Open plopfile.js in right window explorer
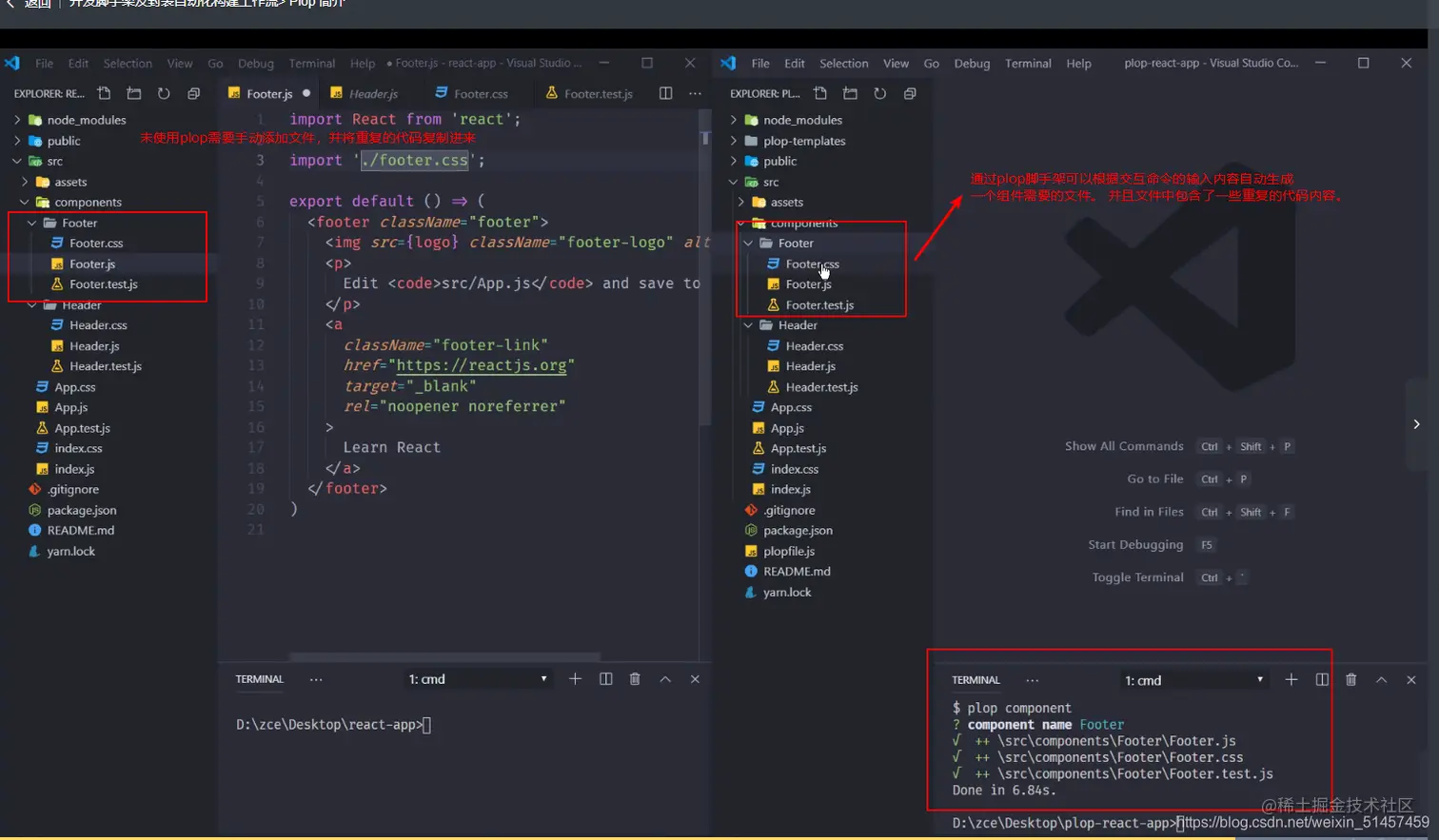Screen dimensions: 1439x840 tap(789, 551)
